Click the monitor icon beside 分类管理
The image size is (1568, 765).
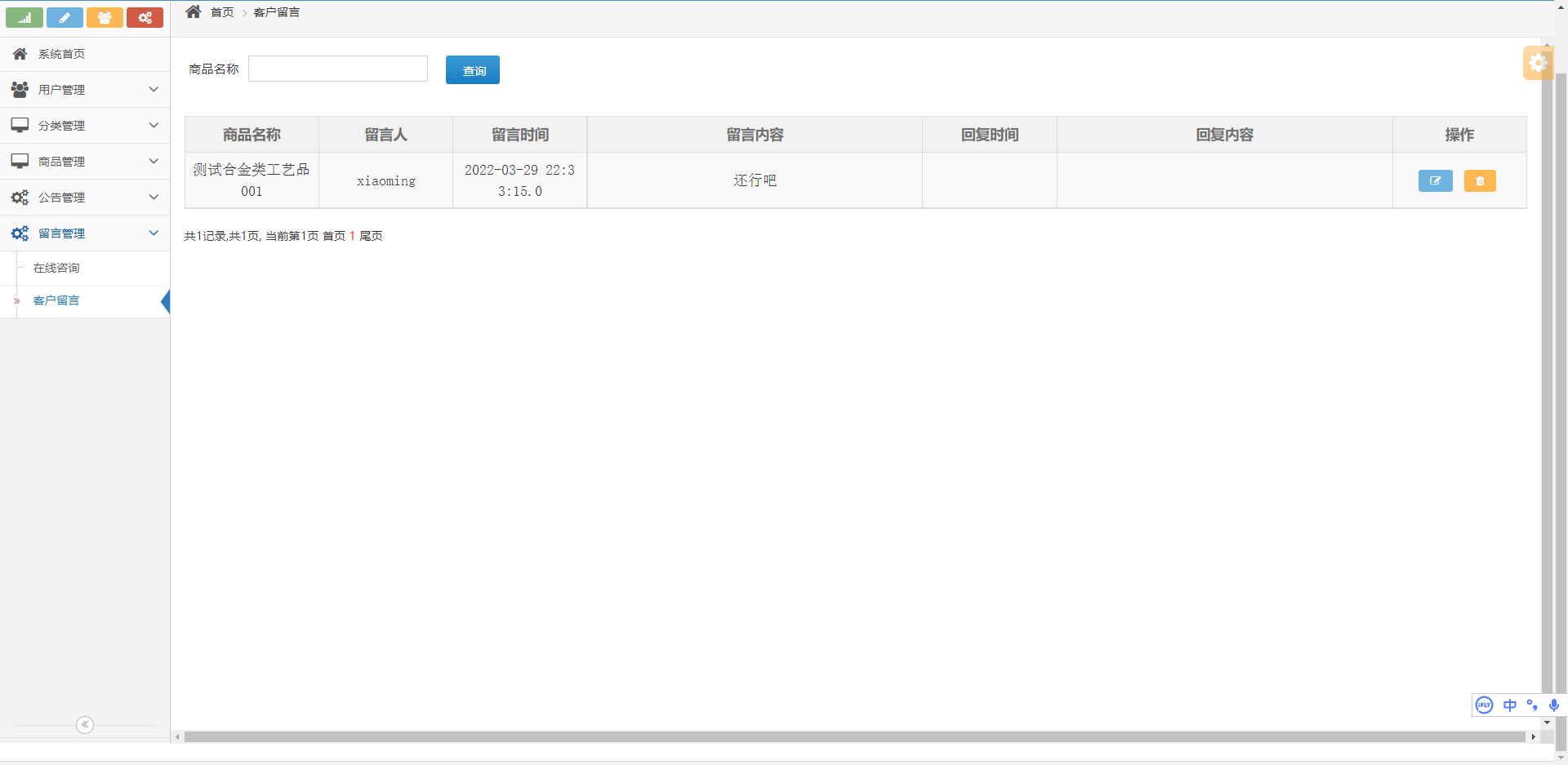(x=20, y=126)
